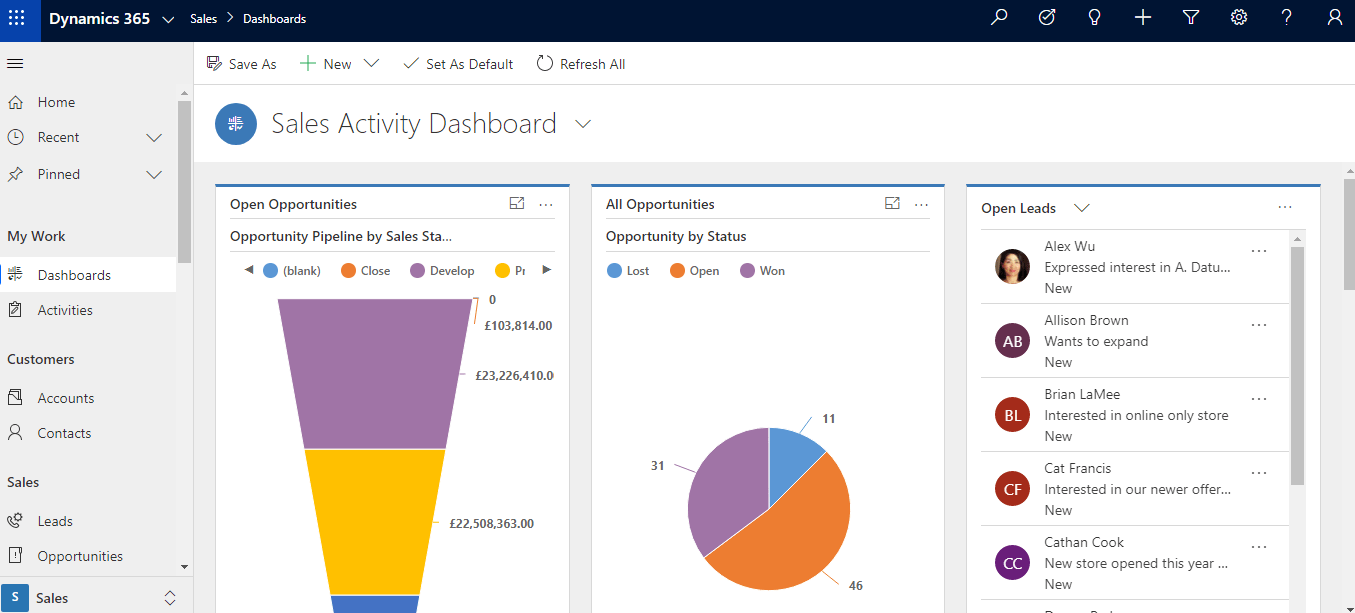The width and height of the screenshot is (1355, 613).
Task: Open the advanced find filter icon
Action: point(1191,18)
